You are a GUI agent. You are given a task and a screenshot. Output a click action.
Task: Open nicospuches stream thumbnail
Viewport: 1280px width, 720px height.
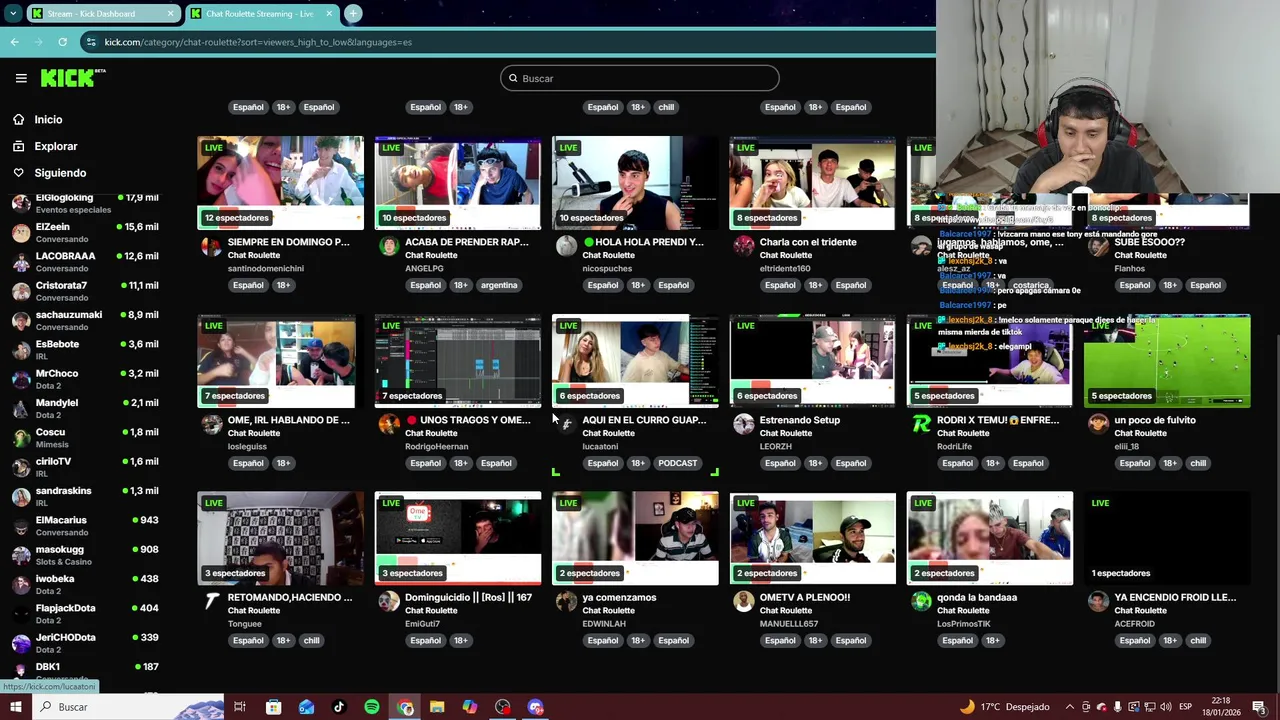635,183
